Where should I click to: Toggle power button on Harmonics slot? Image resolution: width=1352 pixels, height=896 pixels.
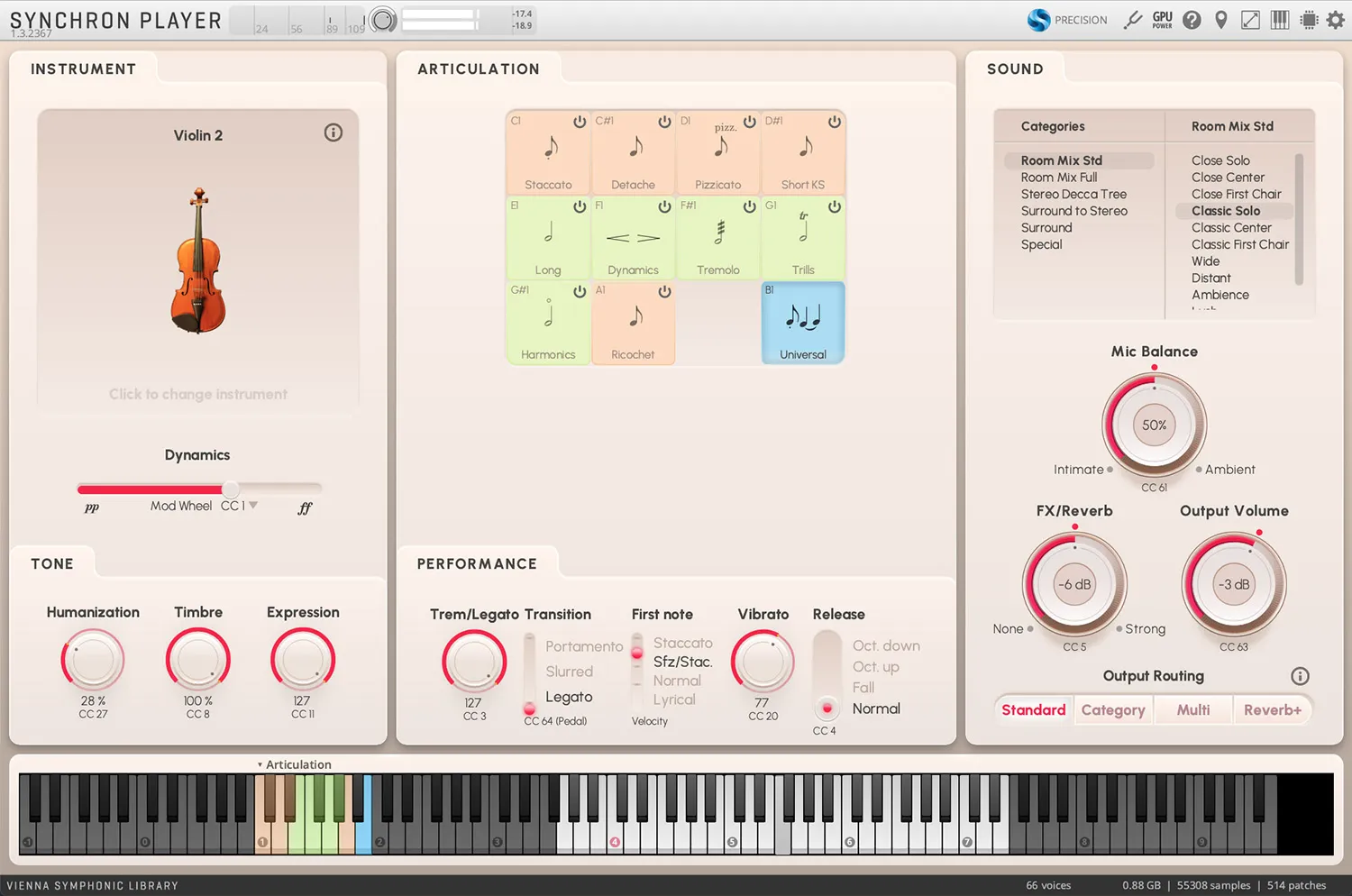pos(580,291)
